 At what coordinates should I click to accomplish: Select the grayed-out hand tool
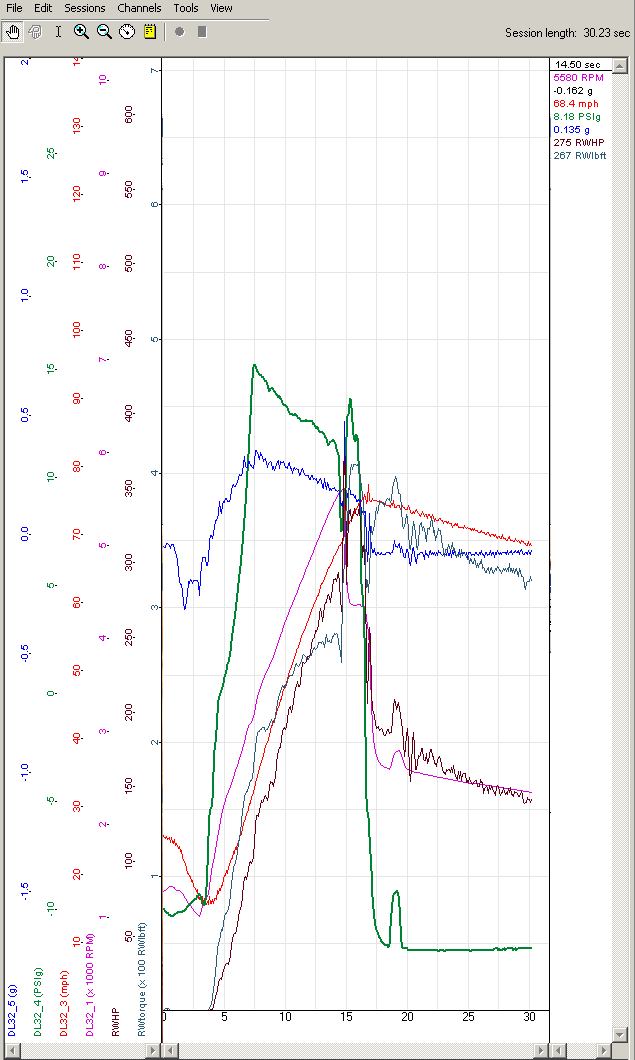point(35,32)
